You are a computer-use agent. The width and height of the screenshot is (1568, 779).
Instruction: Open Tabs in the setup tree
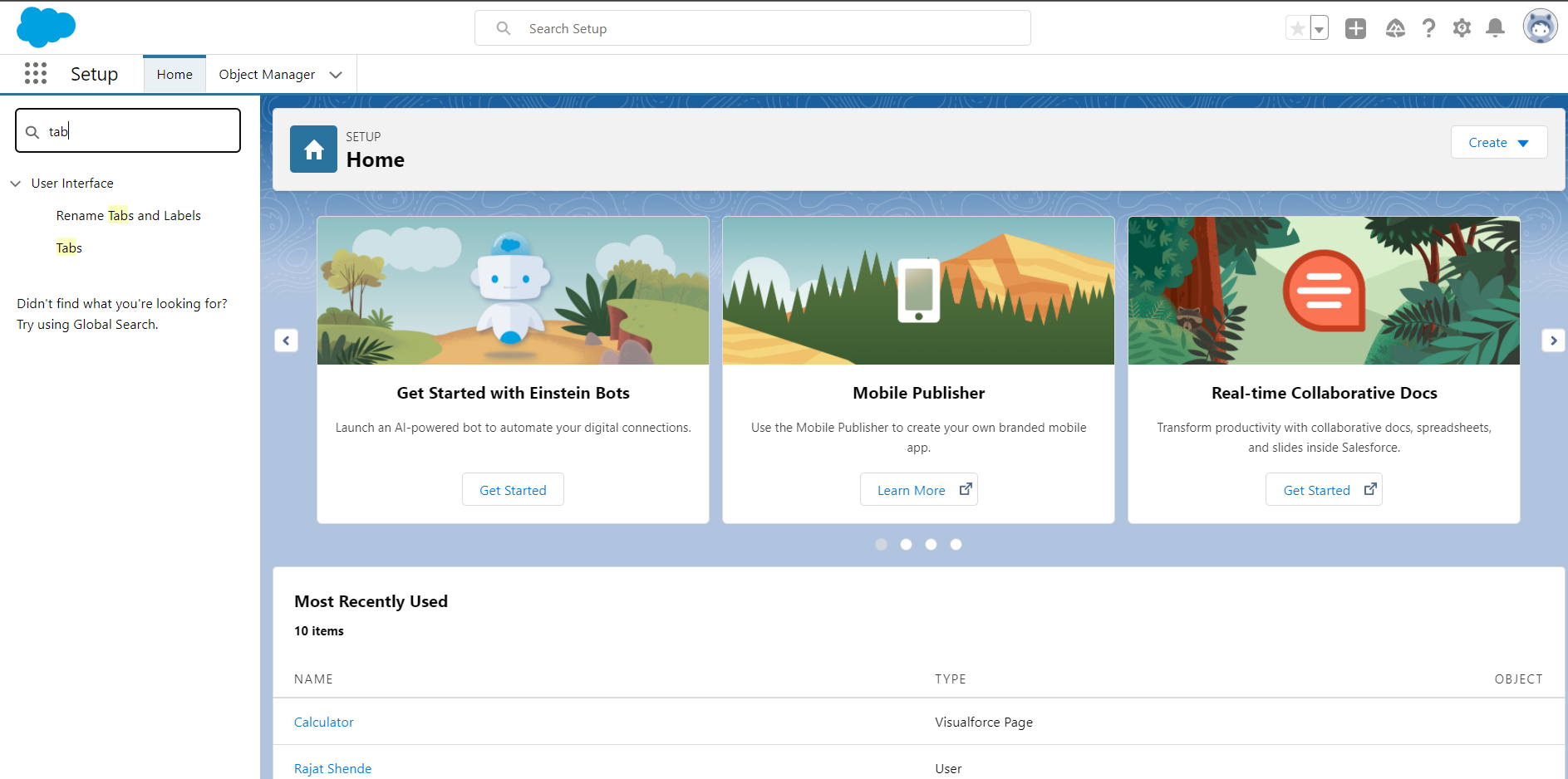[x=69, y=247]
